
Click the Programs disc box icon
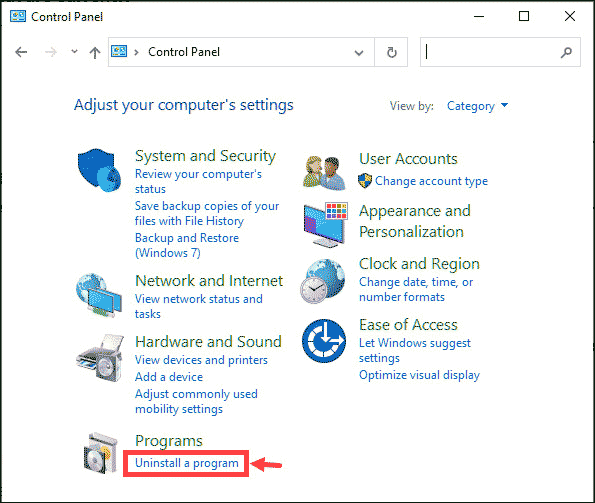point(100,452)
